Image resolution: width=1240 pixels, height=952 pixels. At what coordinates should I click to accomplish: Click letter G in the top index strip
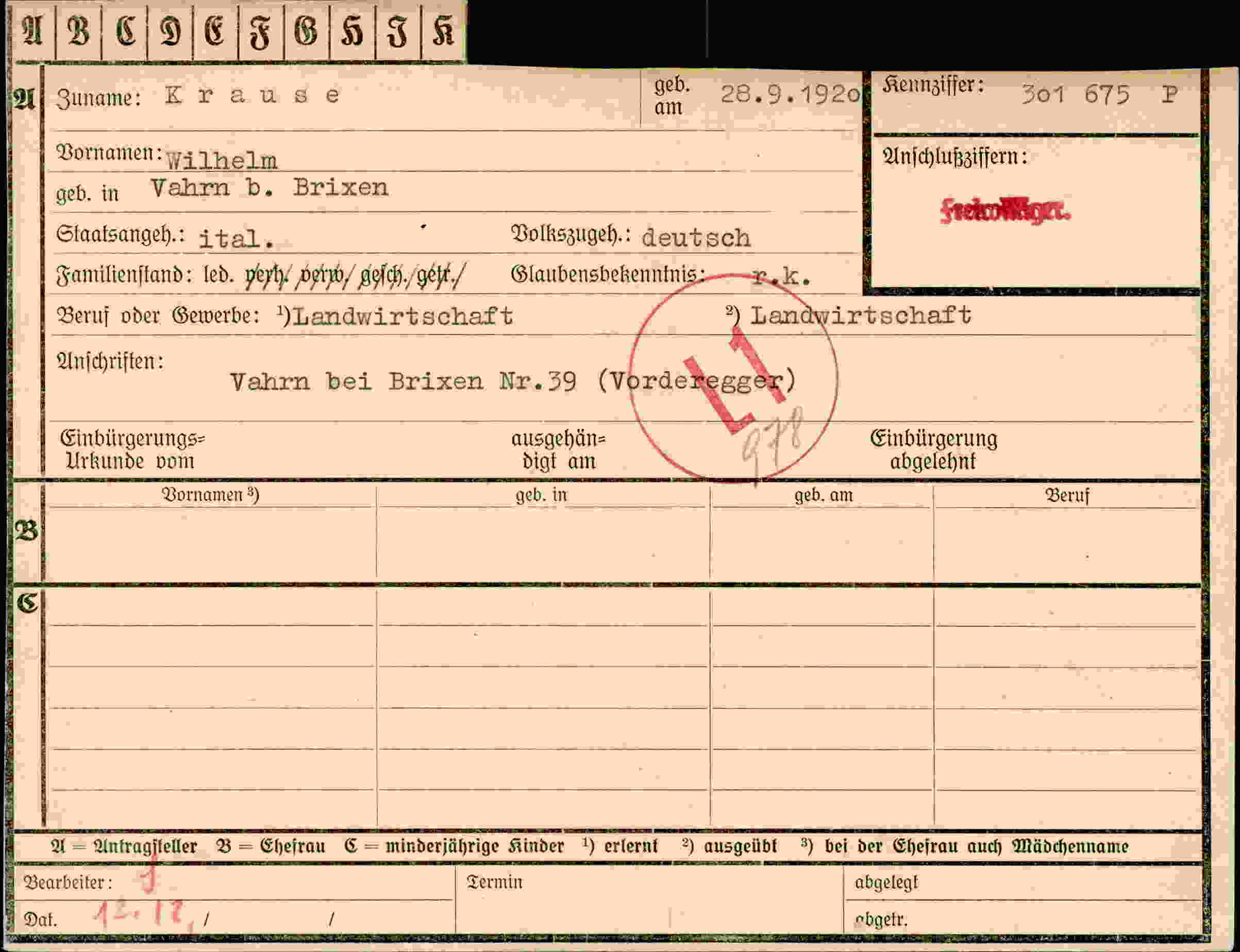(x=307, y=31)
